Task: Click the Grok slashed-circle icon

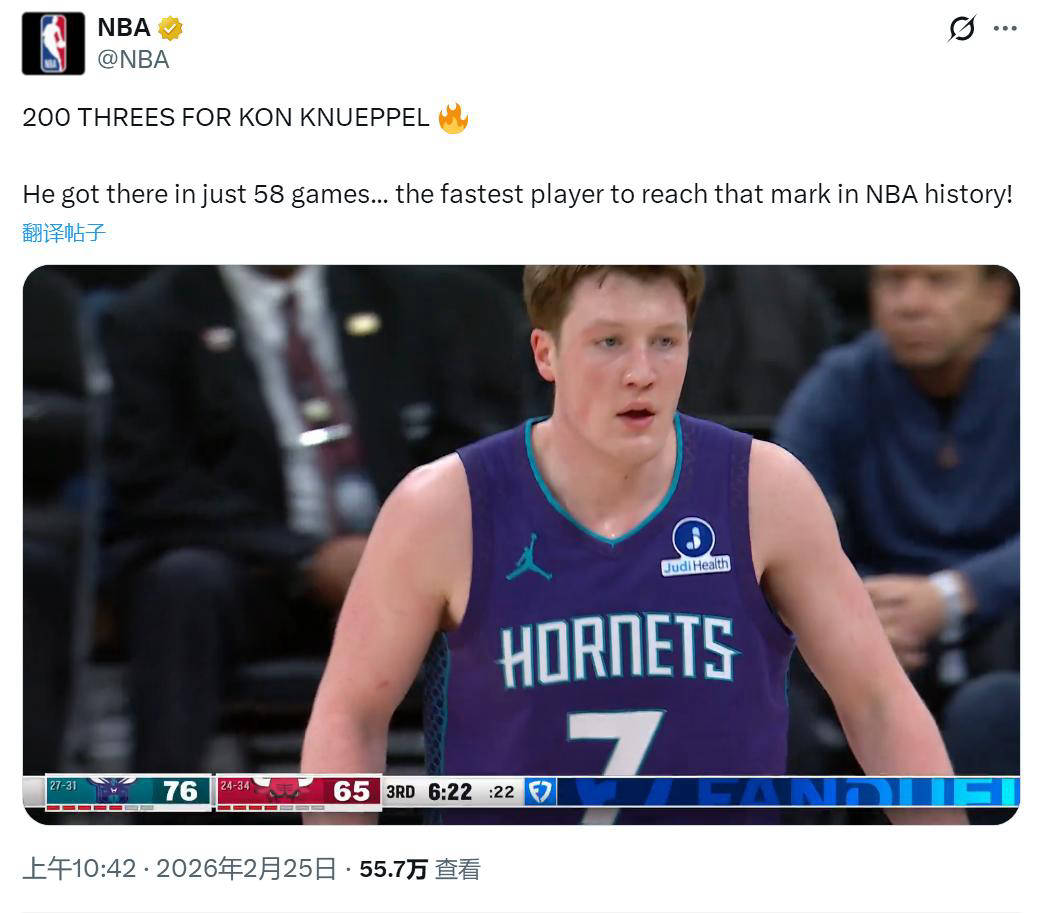Action: [962, 29]
